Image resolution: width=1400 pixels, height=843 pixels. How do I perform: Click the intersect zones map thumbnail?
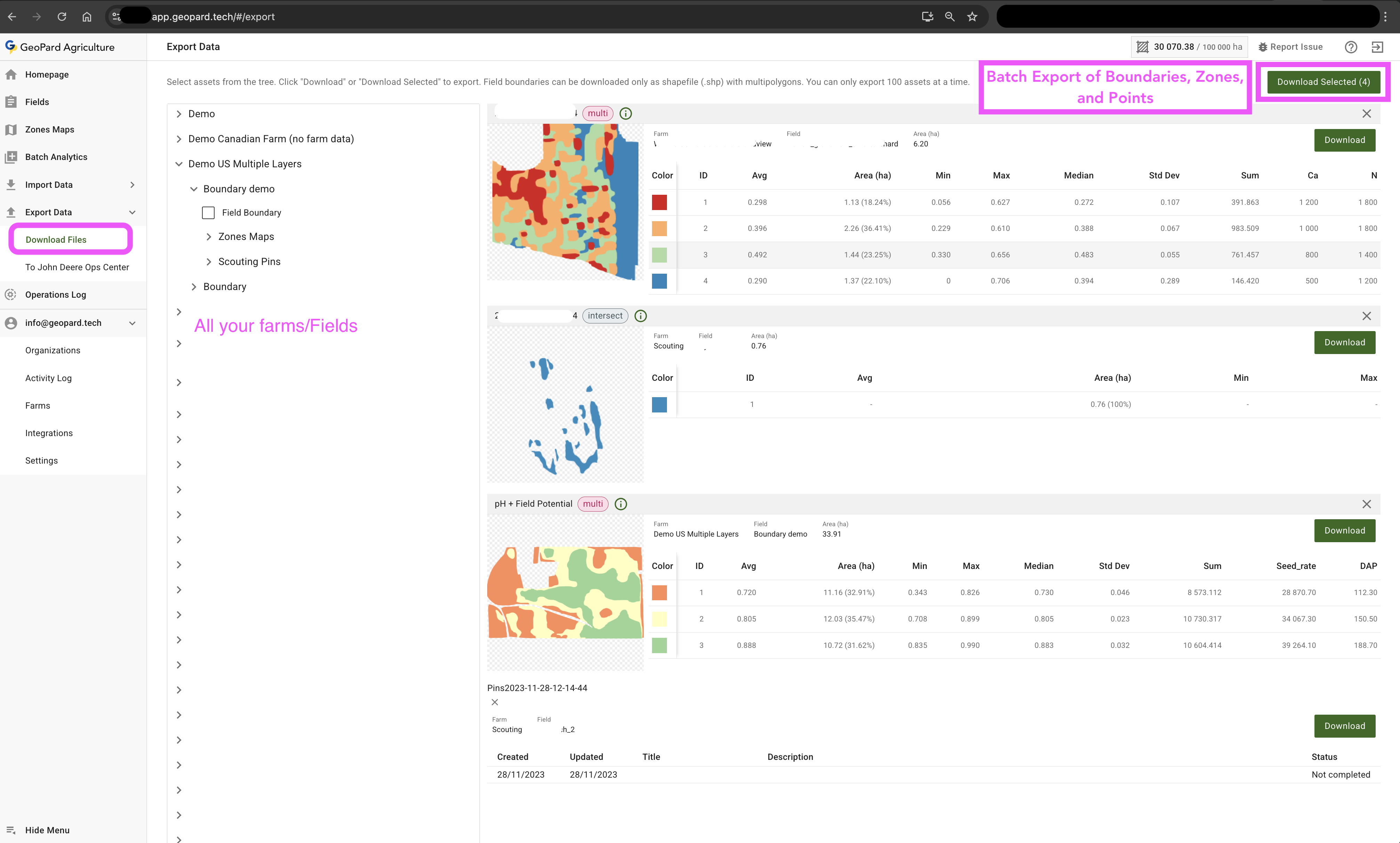(565, 404)
